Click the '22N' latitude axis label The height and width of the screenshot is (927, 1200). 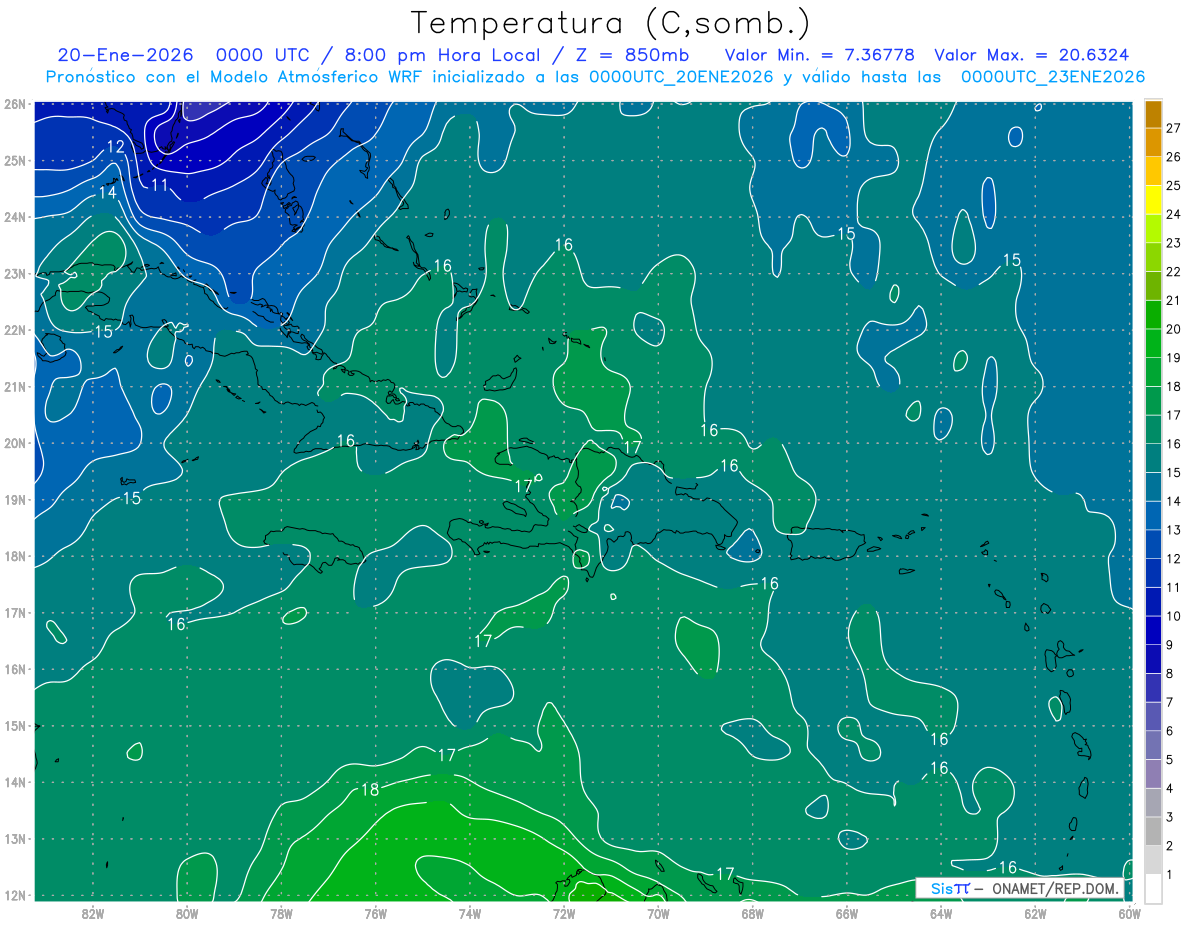click(15, 330)
